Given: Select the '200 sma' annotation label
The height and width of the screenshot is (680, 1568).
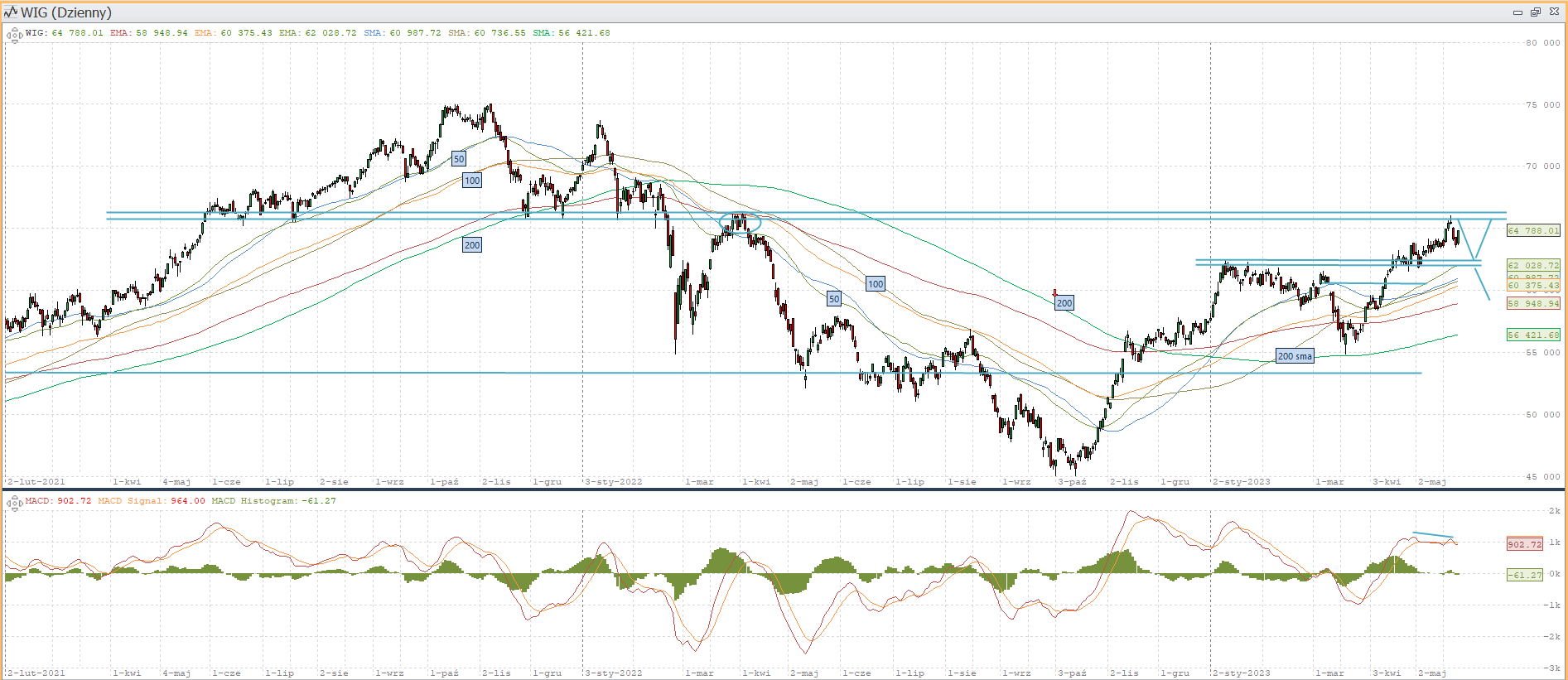Looking at the screenshot, I should (1294, 356).
